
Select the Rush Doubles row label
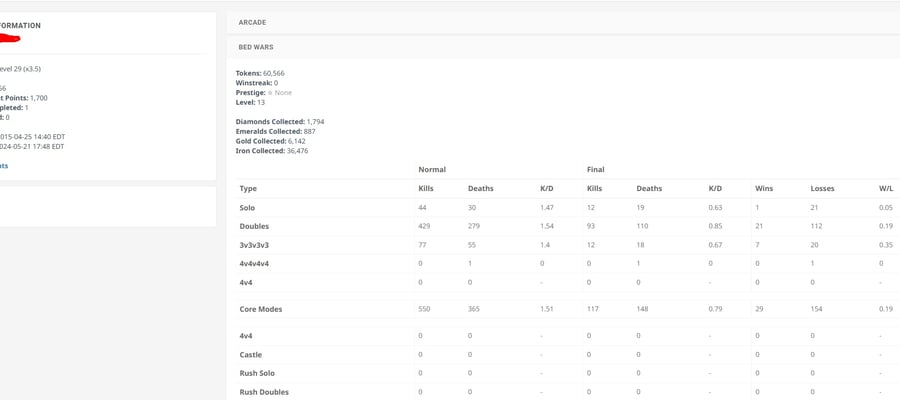pos(264,392)
